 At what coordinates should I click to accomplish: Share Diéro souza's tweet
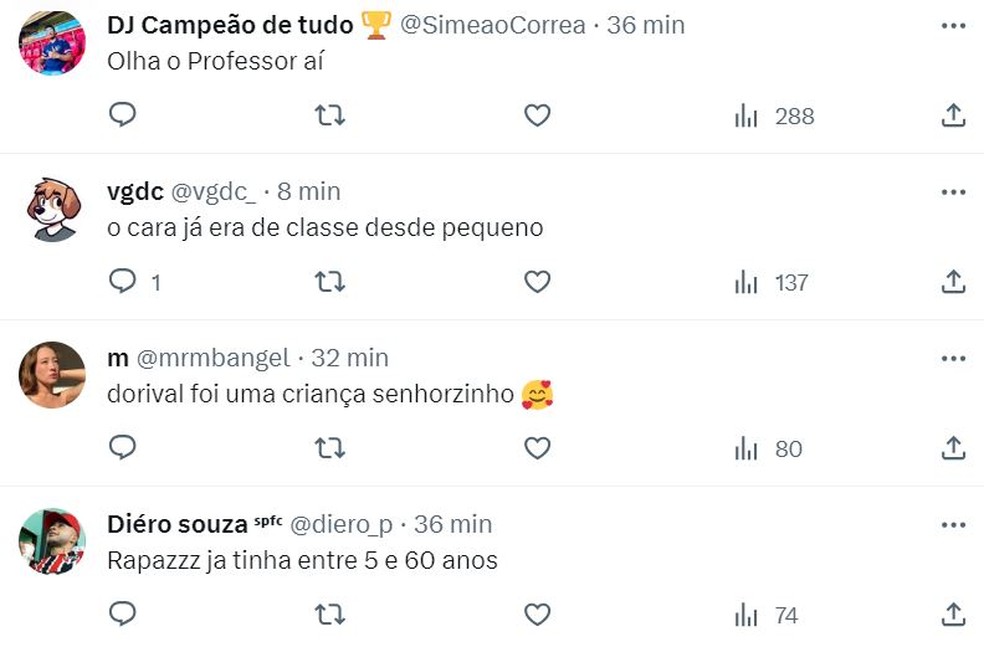coord(953,614)
